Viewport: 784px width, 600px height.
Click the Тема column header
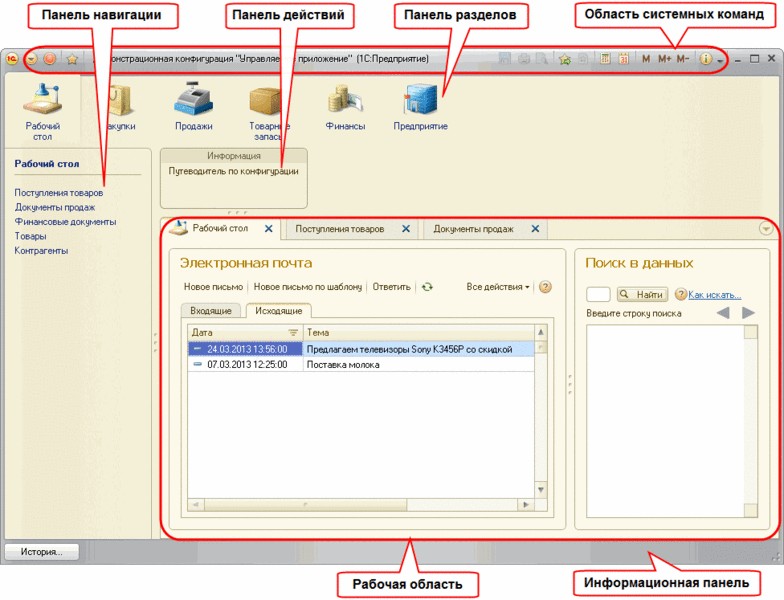click(418, 332)
